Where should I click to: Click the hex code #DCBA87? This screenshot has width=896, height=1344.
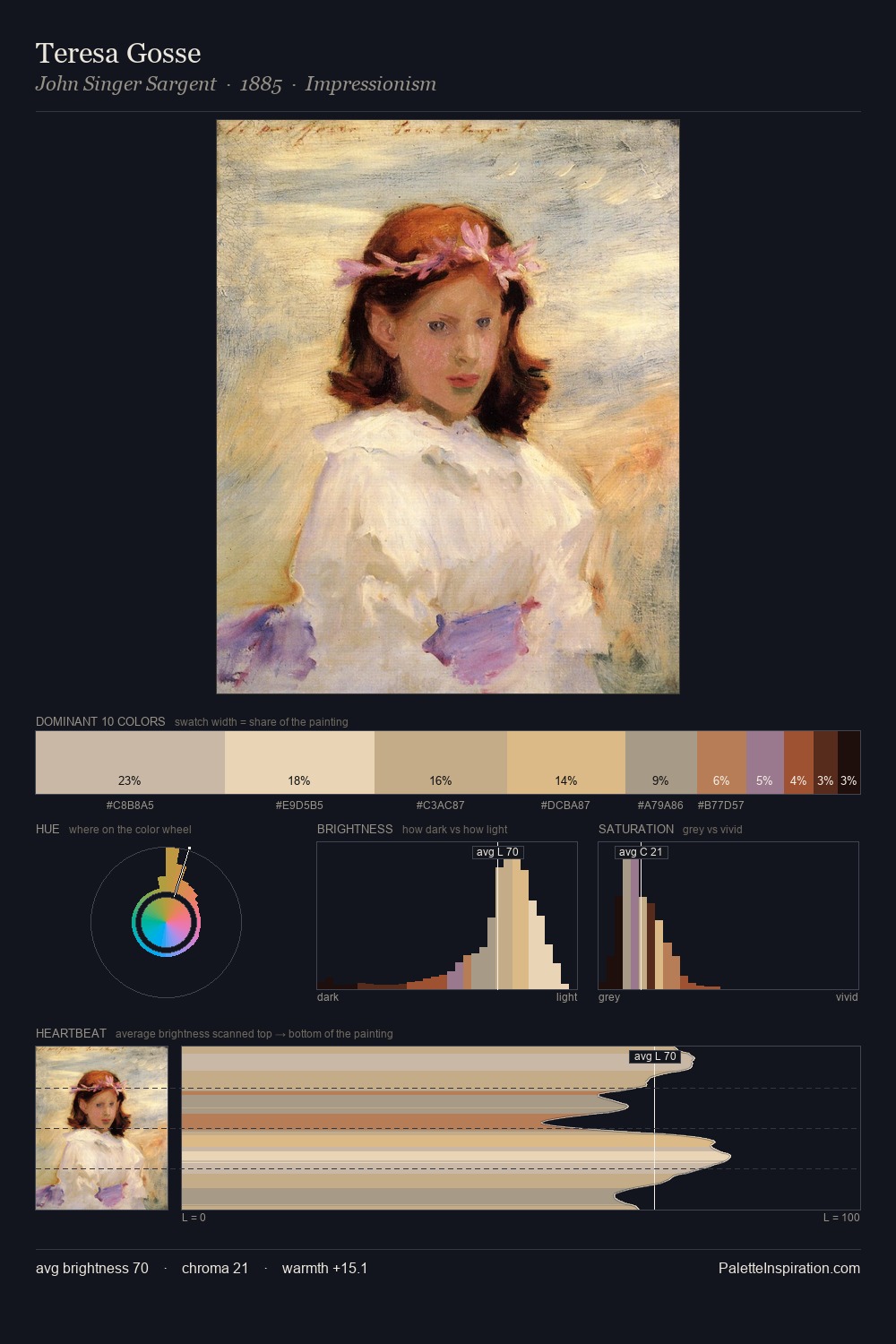pyautogui.click(x=566, y=806)
